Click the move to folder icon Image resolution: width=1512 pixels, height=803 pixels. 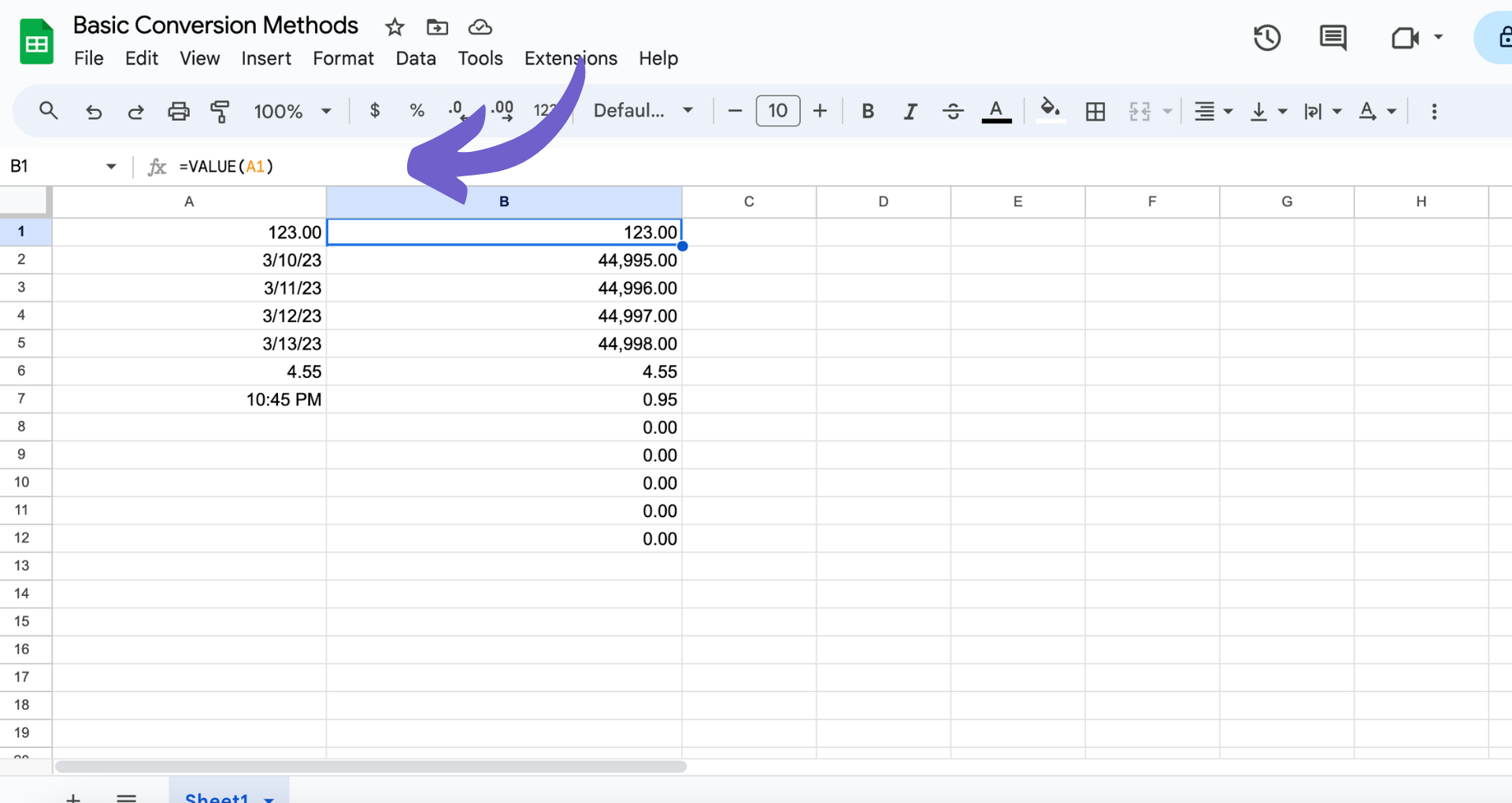437,28
